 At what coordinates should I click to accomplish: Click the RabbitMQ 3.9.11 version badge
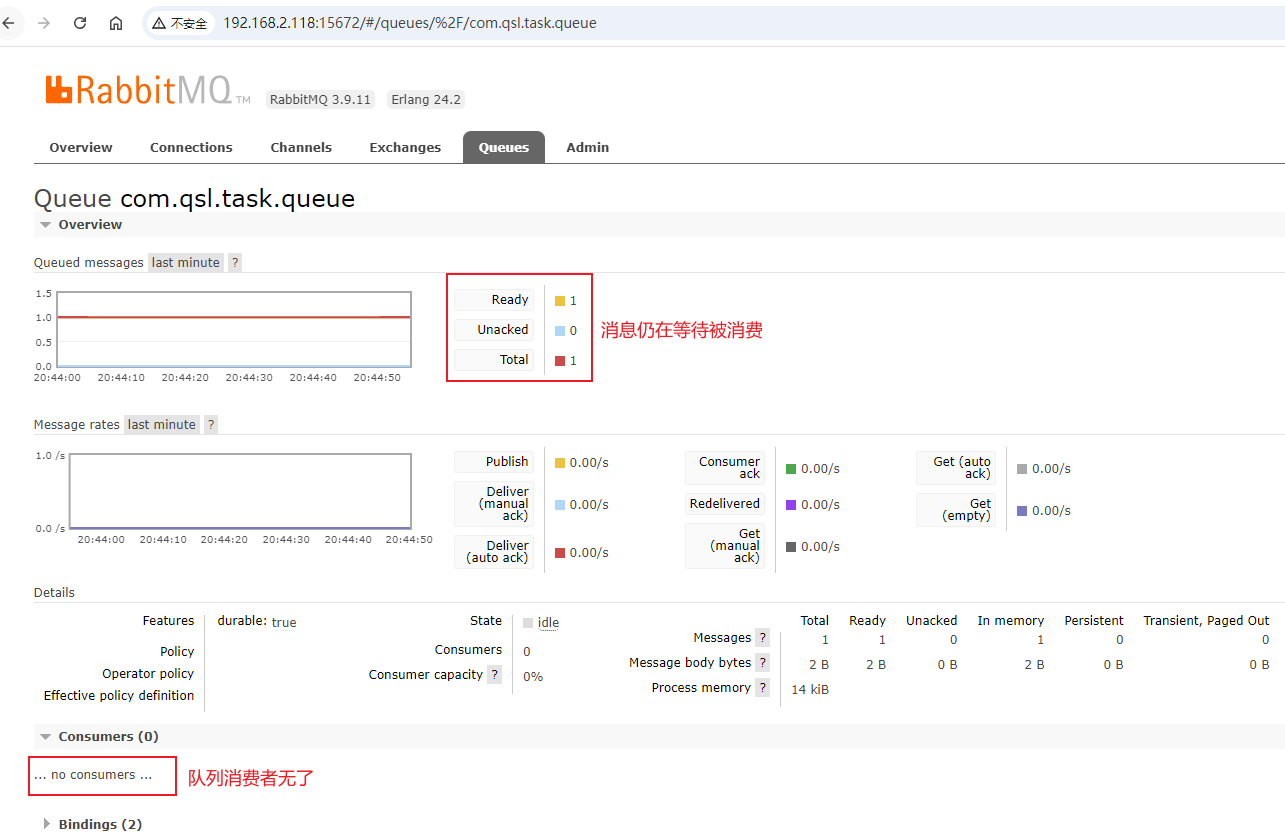click(321, 100)
